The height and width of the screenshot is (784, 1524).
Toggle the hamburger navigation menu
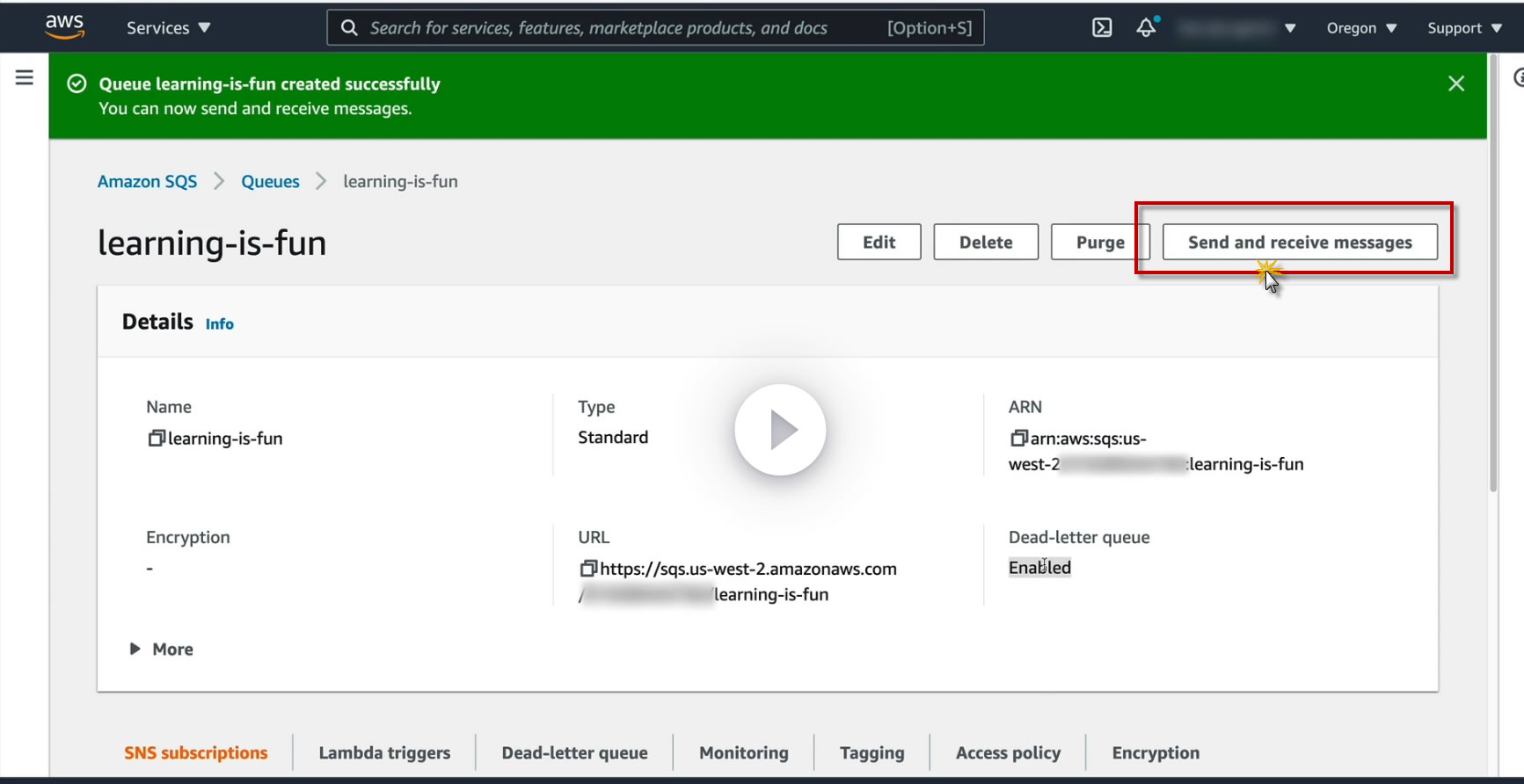point(25,77)
